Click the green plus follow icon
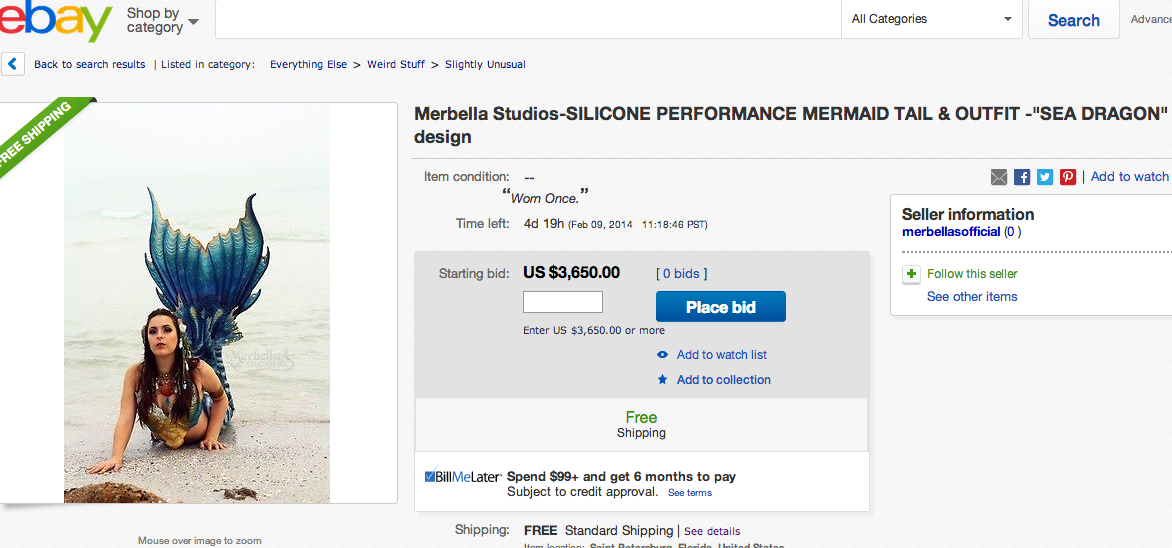 (911, 274)
